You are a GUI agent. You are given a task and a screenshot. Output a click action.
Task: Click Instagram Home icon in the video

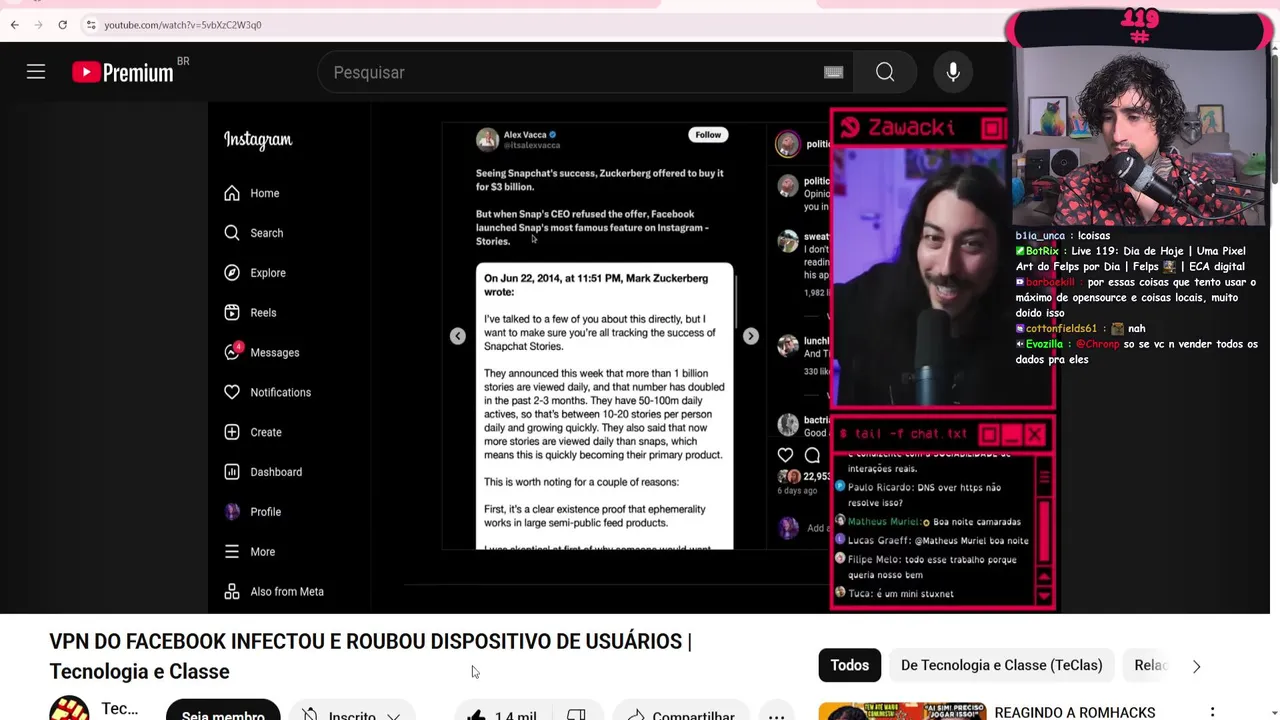(232, 193)
